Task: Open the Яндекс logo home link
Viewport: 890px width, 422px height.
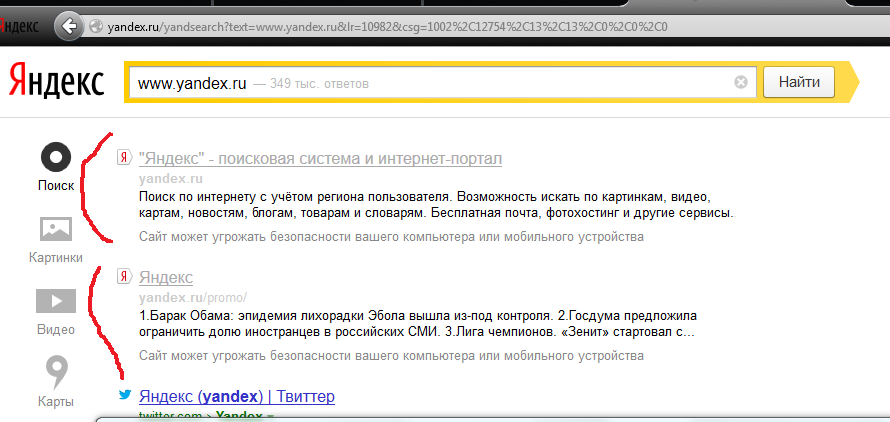Action: click(57, 81)
